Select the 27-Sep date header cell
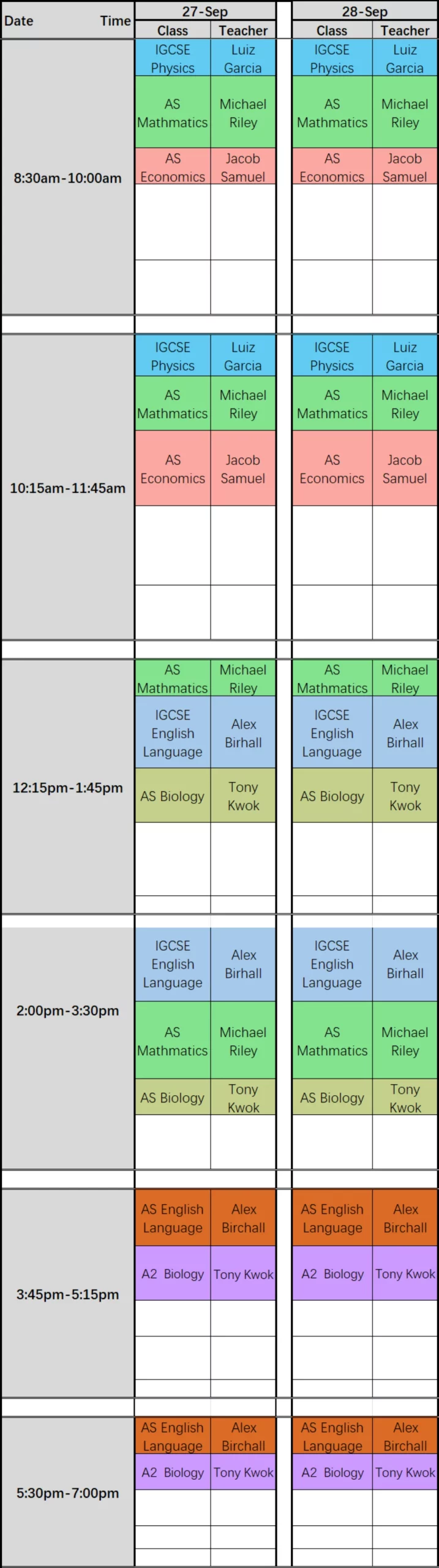Viewport: 439px width, 1568px height. pyautogui.click(x=205, y=11)
